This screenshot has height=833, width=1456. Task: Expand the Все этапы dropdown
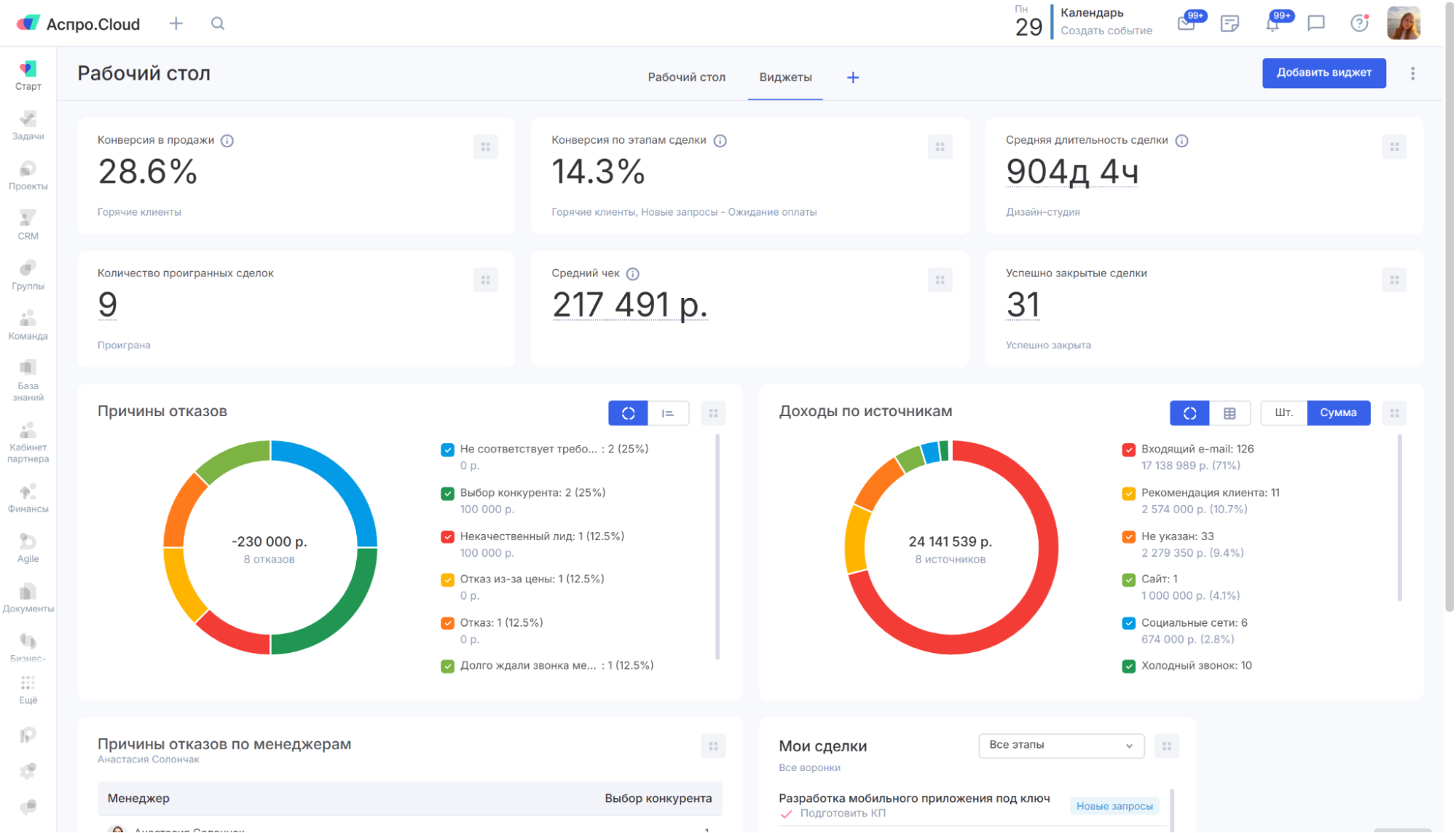tap(1060, 746)
